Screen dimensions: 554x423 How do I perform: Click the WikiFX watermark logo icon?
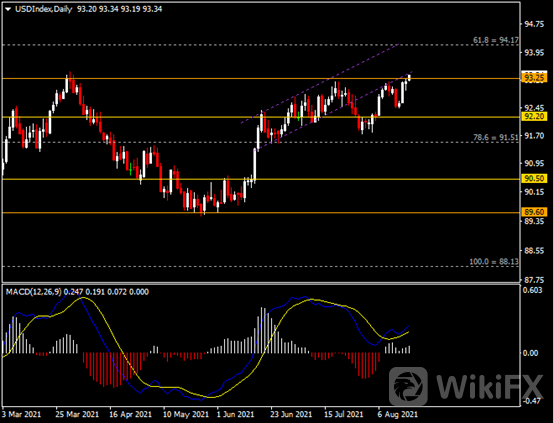tap(408, 386)
